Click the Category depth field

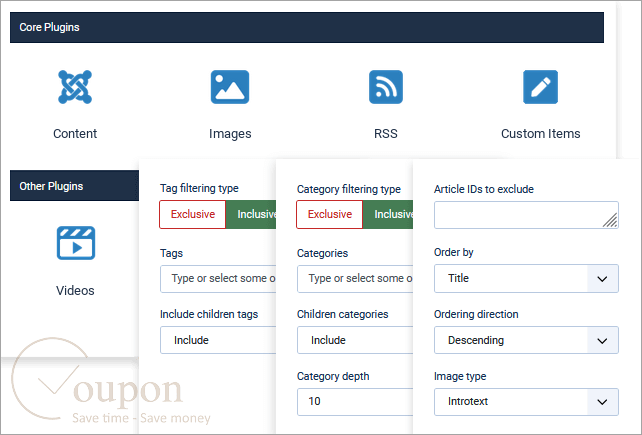(x=355, y=401)
